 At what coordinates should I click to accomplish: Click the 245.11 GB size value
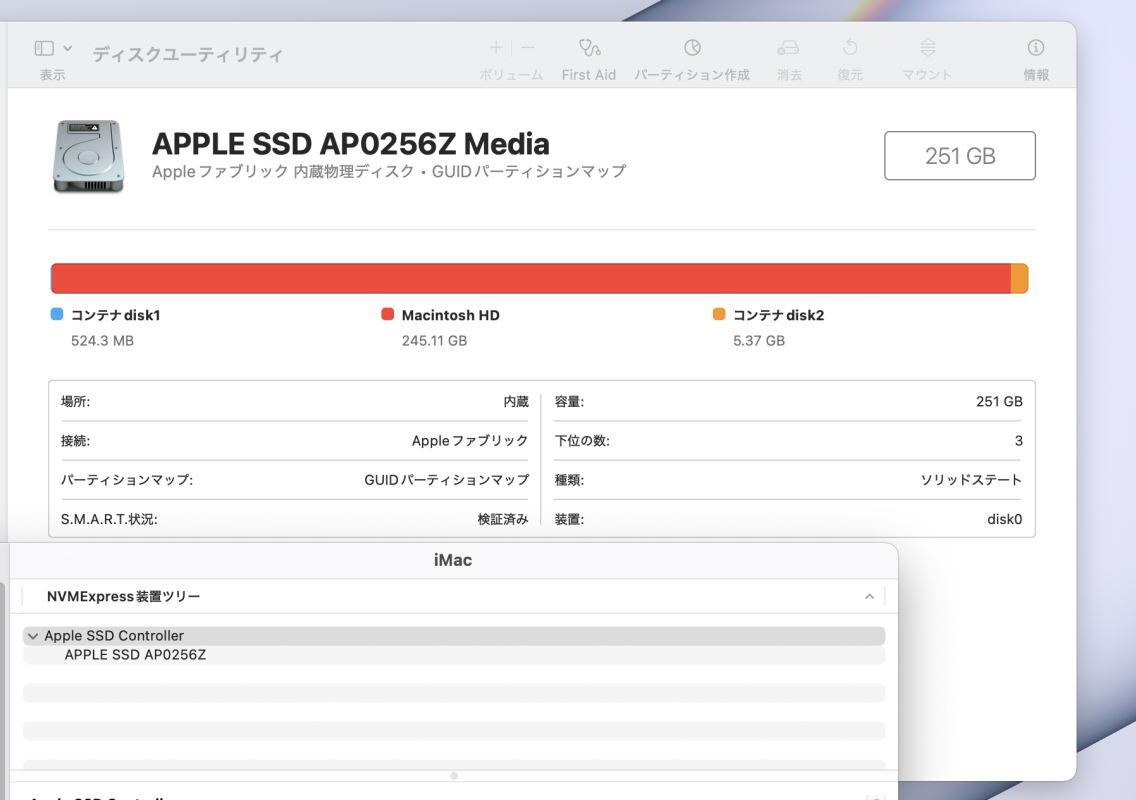(435, 341)
